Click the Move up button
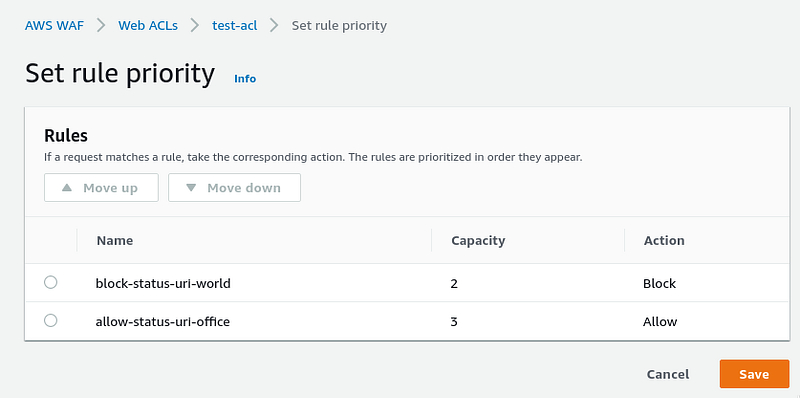Viewport: 800px width, 398px height. (x=101, y=188)
